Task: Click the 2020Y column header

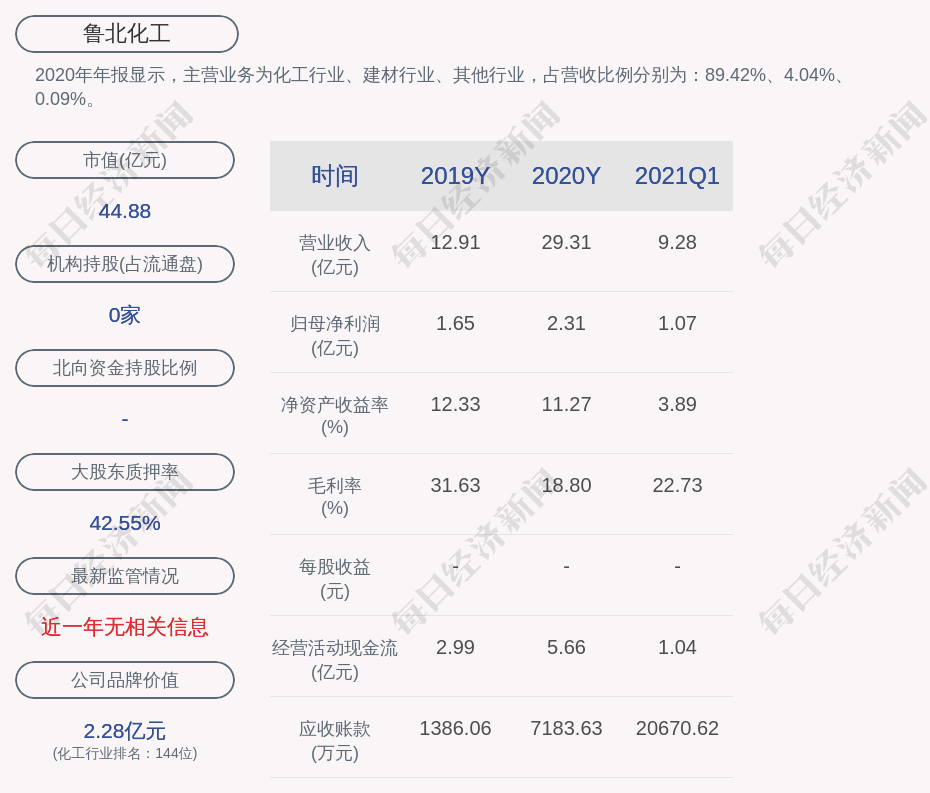Action: click(x=566, y=176)
